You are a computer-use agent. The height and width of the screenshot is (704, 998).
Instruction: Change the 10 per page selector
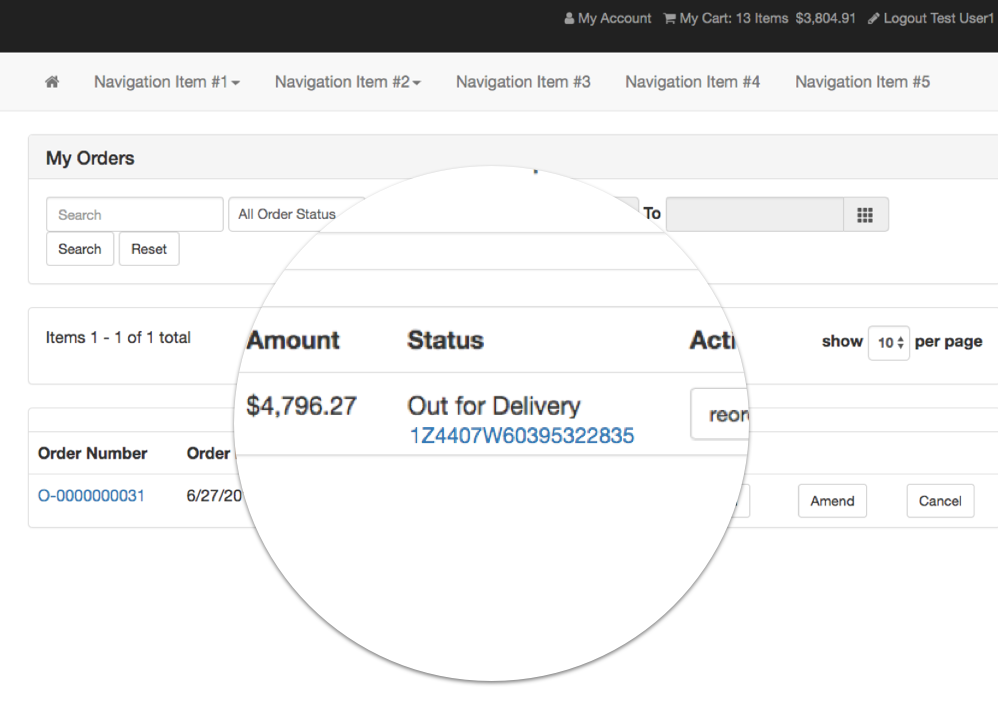pos(889,342)
